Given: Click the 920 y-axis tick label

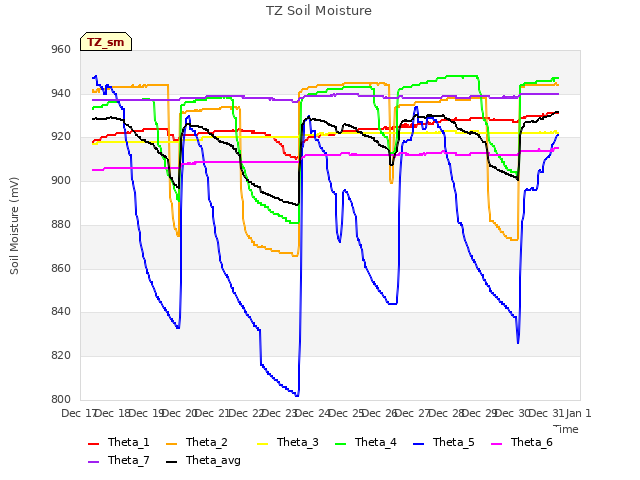Looking at the screenshot, I should pos(61,137).
